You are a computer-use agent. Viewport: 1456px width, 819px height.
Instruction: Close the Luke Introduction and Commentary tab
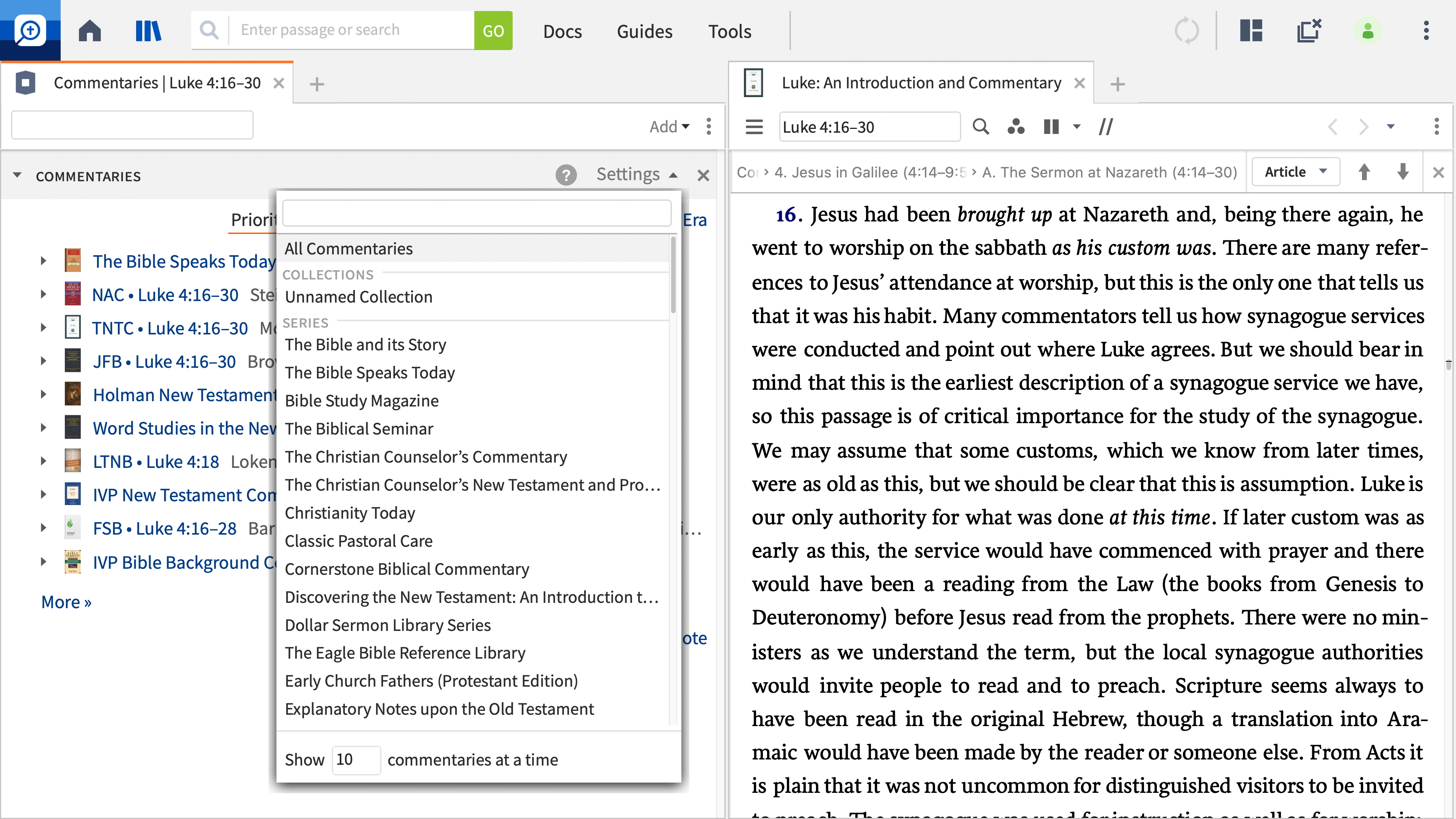[x=1079, y=84]
